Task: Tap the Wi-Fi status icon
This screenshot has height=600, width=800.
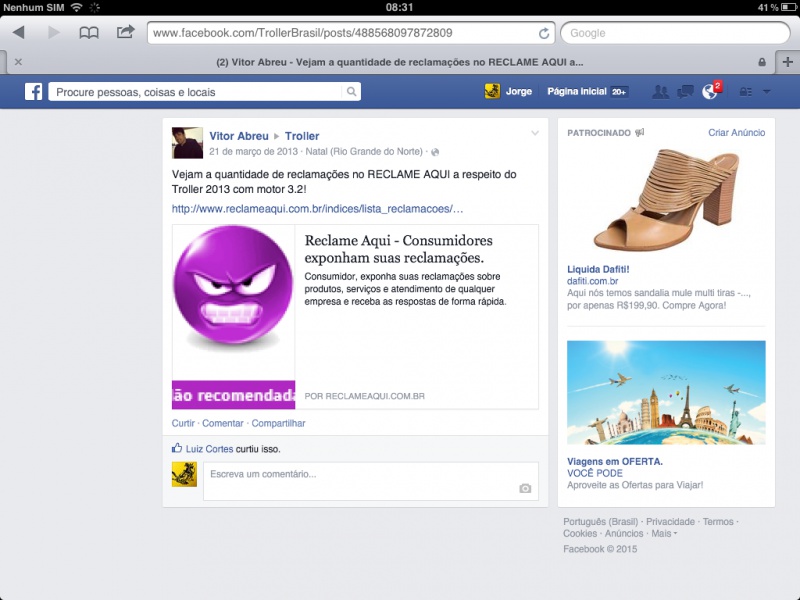Action: click(x=77, y=7)
